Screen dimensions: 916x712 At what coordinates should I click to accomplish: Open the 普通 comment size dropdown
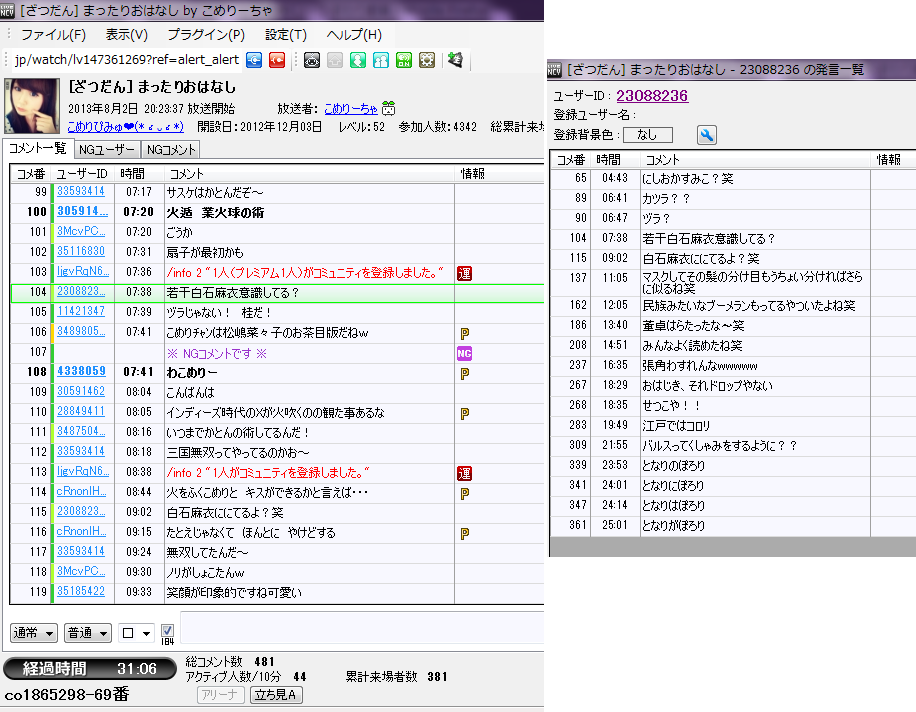coord(88,633)
